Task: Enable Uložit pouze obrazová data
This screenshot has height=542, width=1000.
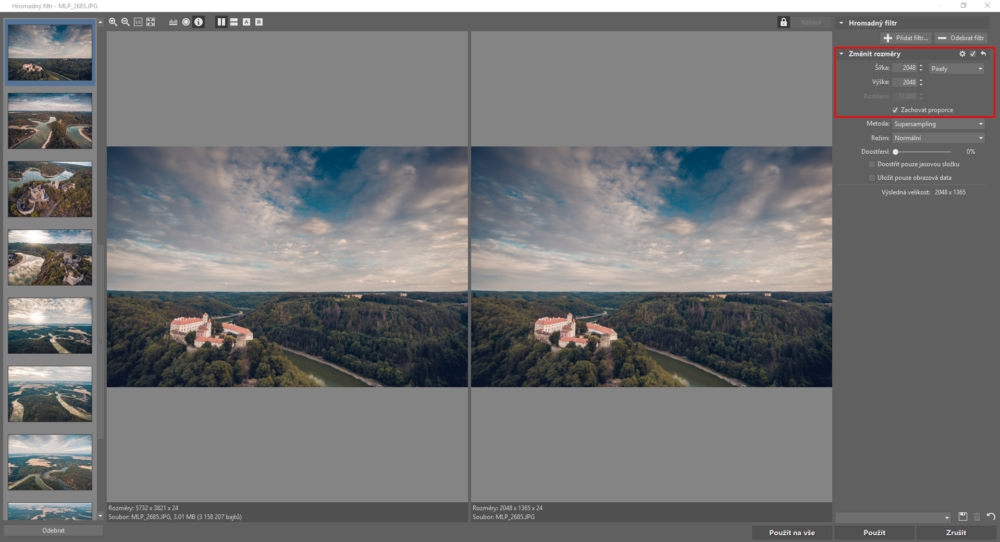Action: click(872, 178)
